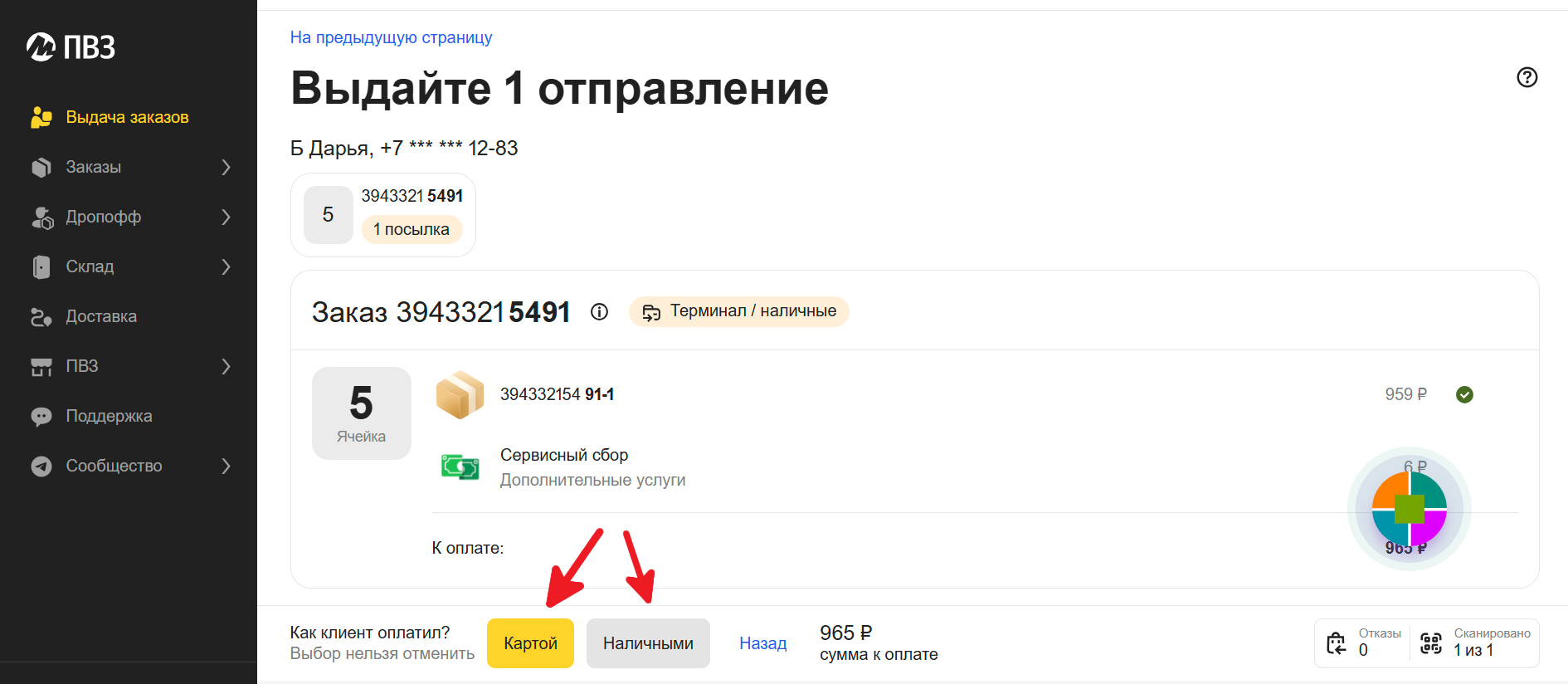The height and width of the screenshot is (684, 1568).
Task: Open order info icon next to 39433215491
Action: pyautogui.click(x=599, y=311)
